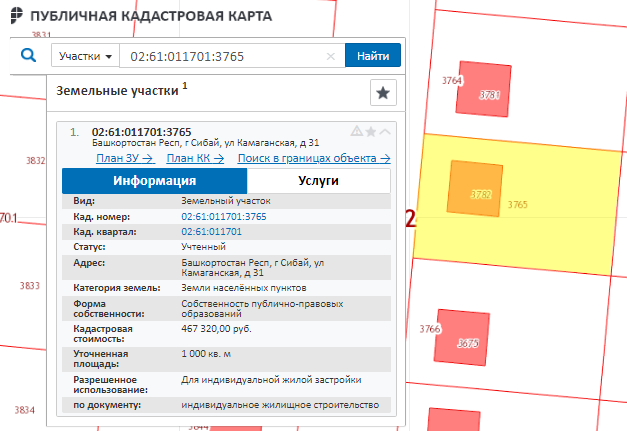This screenshot has height=431, width=627.
Task: Click the Rosreestr logo icon
Action: click(x=16, y=17)
